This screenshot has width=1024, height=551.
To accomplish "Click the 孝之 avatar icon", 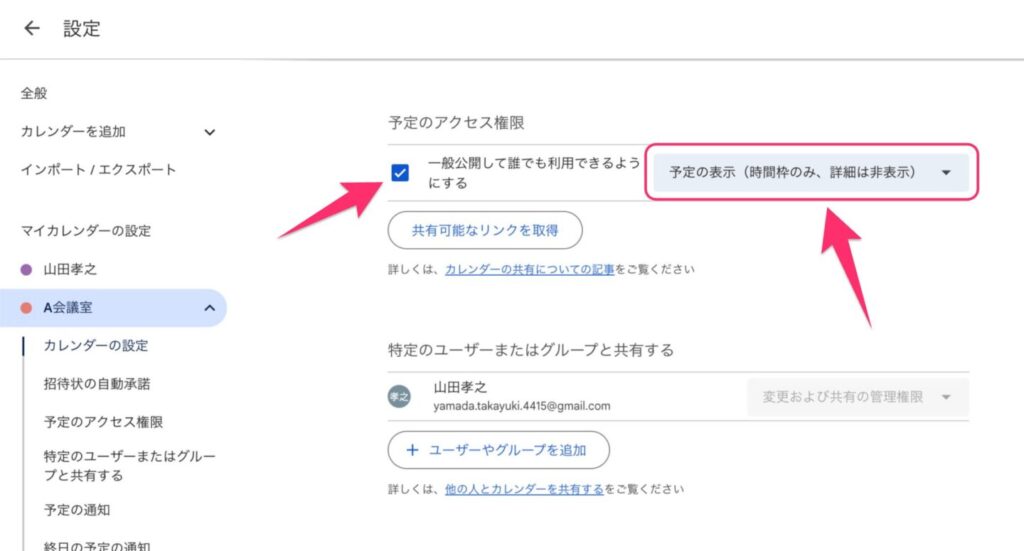I will (x=399, y=396).
